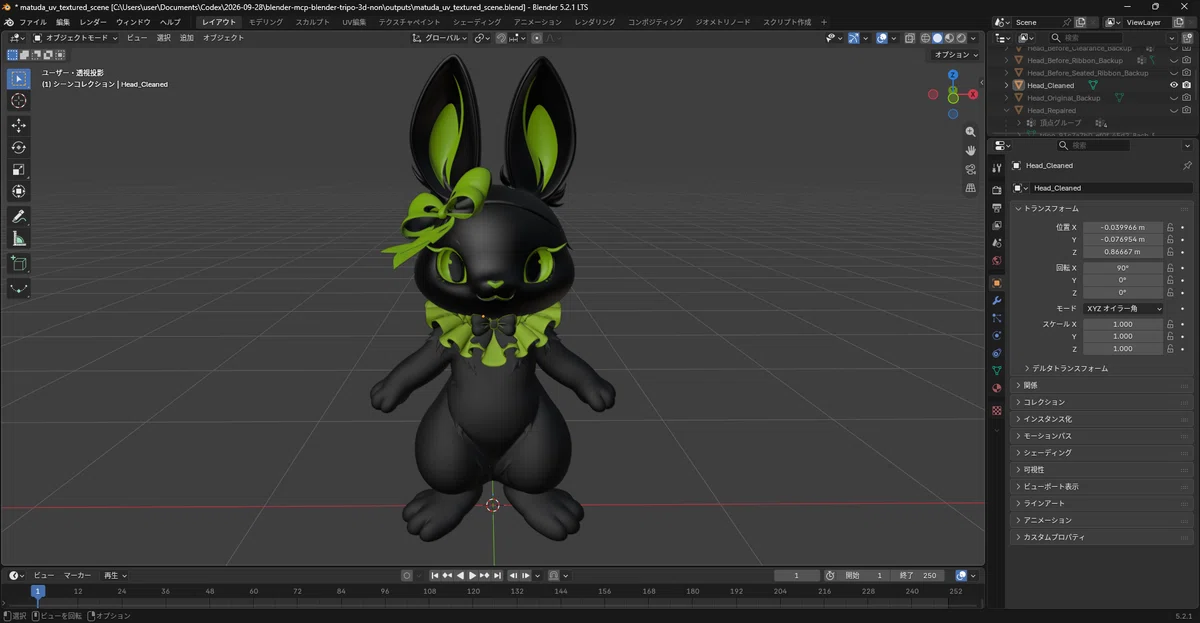Open the レンダー menu
This screenshot has width=1200, height=623.
[x=93, y=22]
